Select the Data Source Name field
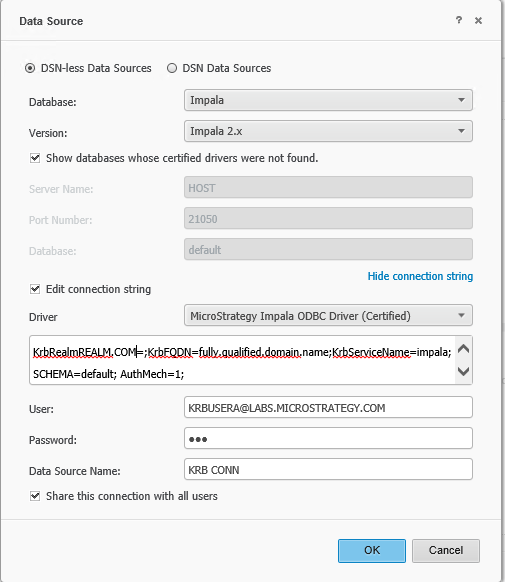 [328, 469]
